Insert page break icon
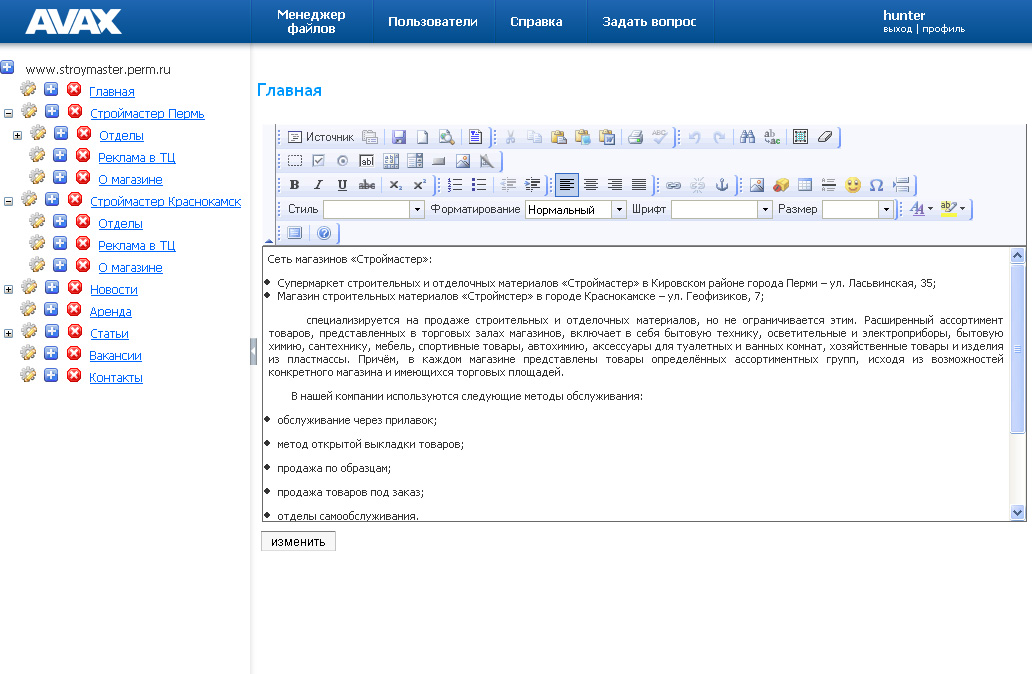The image size is (1032, 674). [901, 185]
